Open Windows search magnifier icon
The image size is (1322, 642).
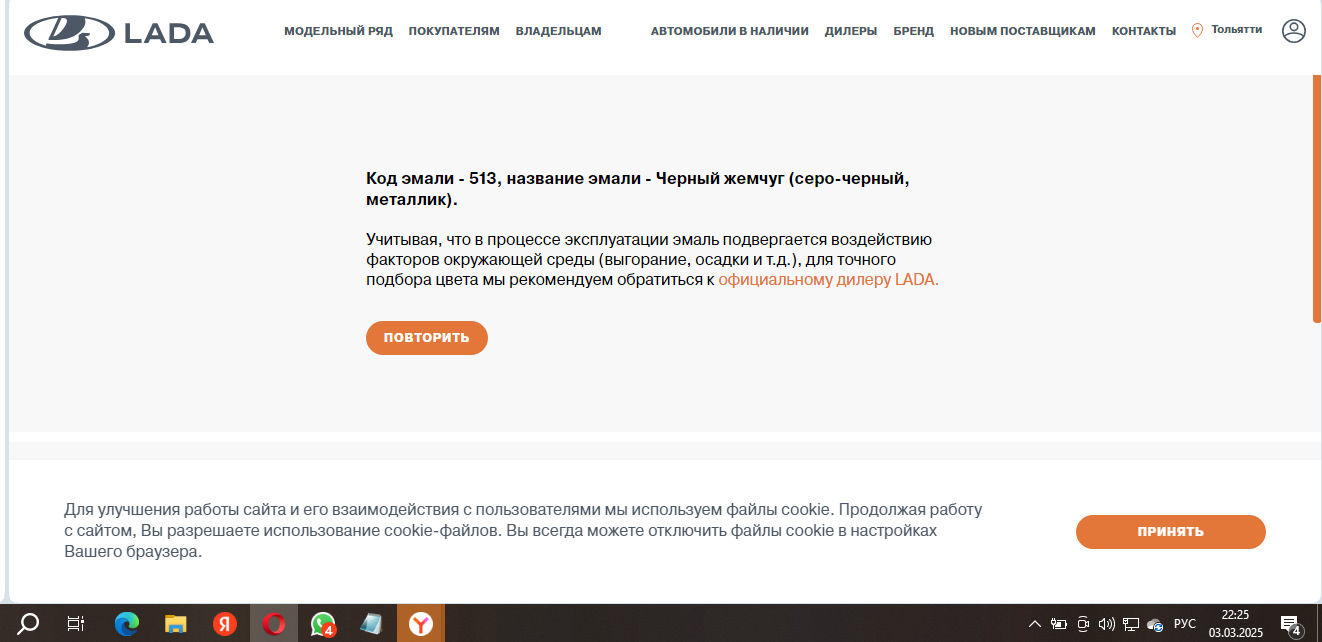(x=29, y=624)
